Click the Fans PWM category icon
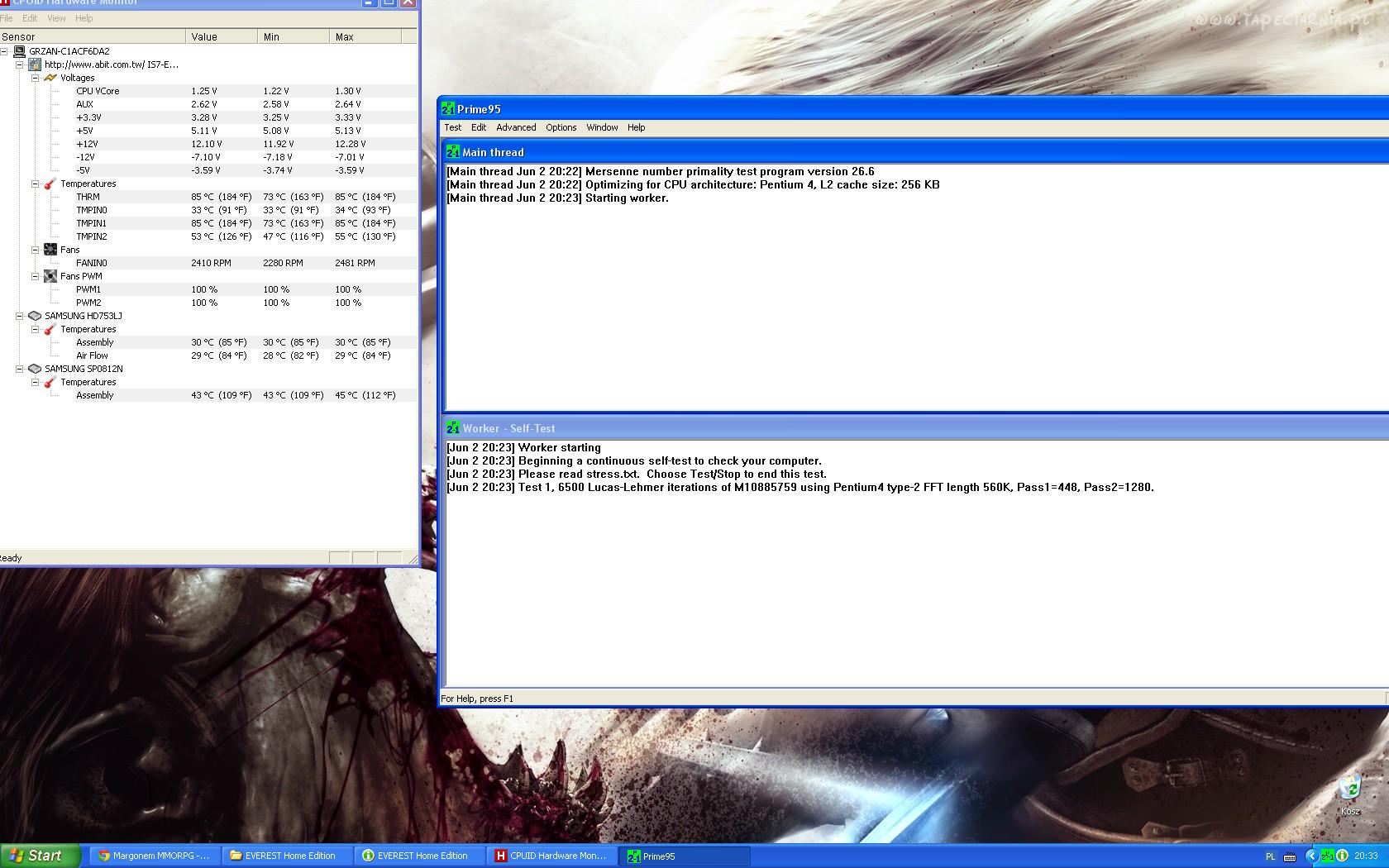Viewport: 1389px width, 868px height. [50, 276]
